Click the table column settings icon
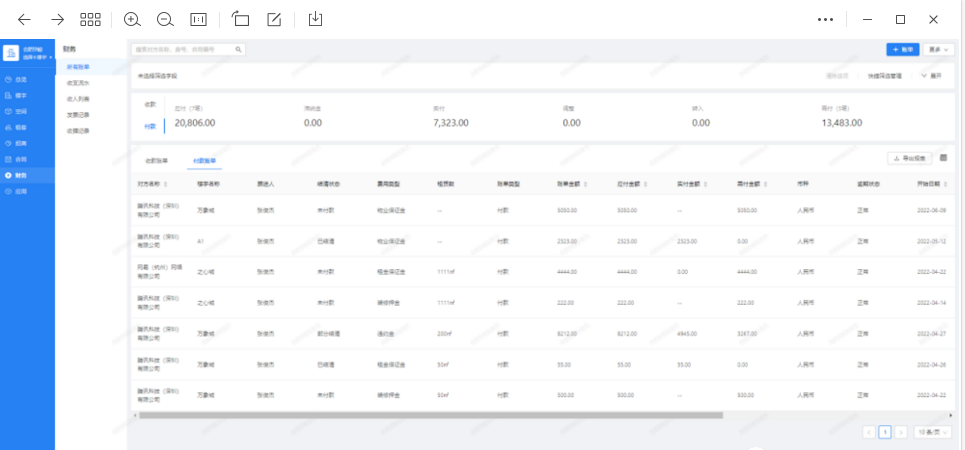Viewport: 965px width, 450px height. coord(944,158)
